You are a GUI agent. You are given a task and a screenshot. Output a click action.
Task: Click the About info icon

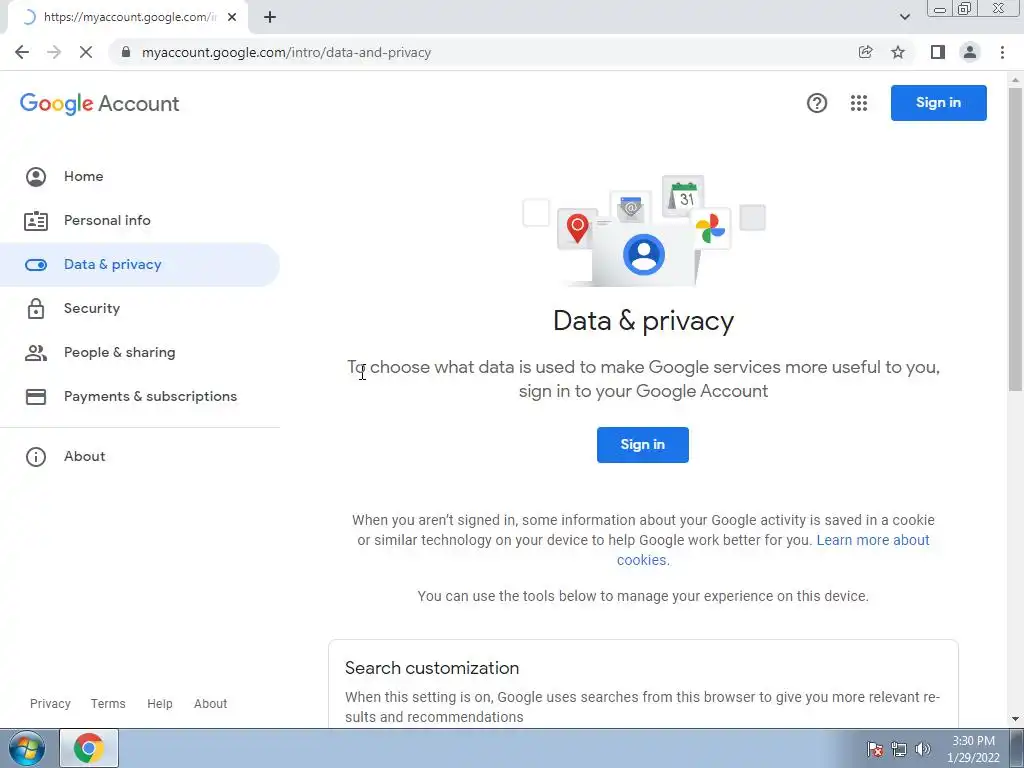[x=36, y=456]
